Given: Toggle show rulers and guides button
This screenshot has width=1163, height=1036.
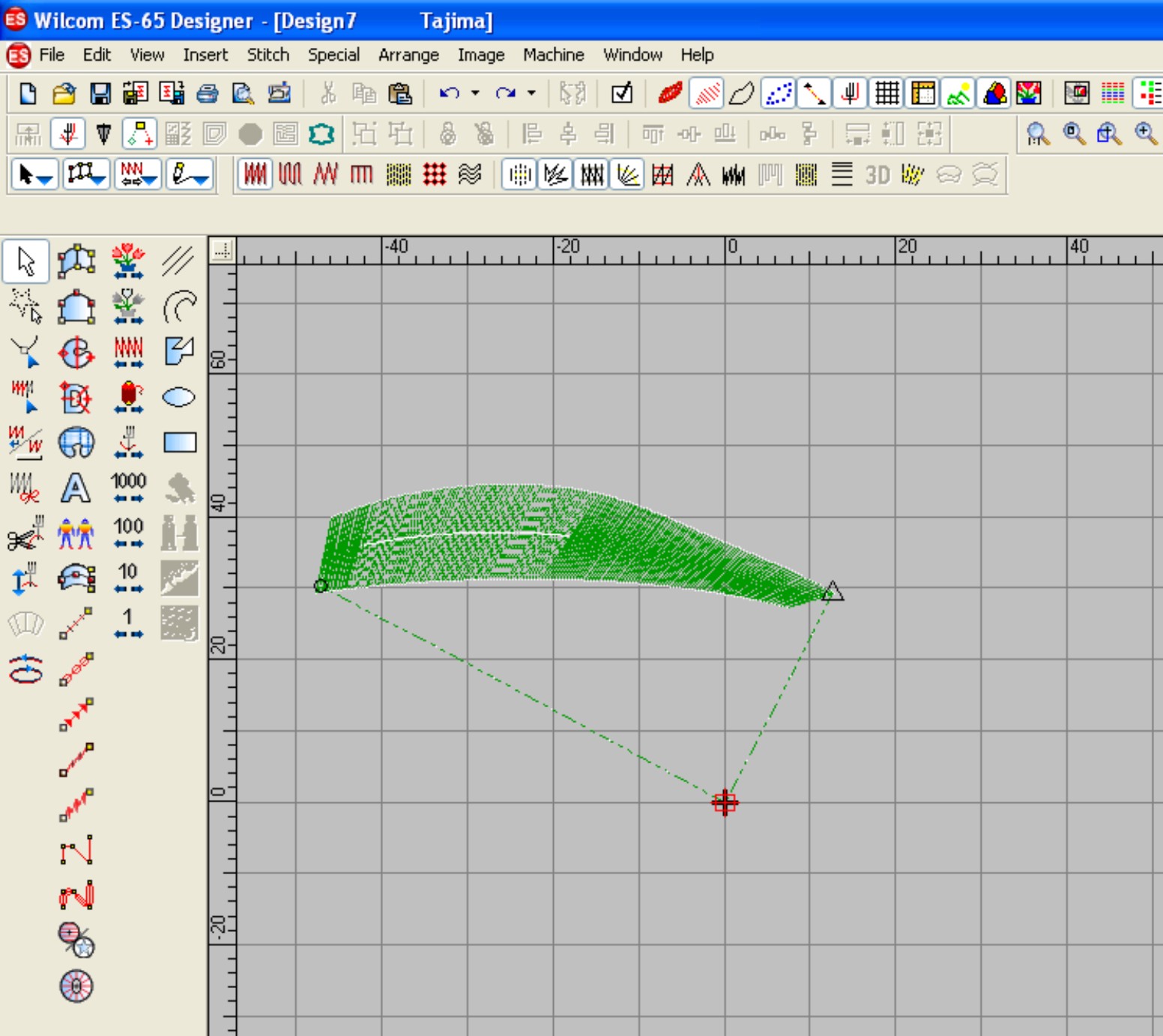Looking at the screenshot, I should [x=922, y=94].
